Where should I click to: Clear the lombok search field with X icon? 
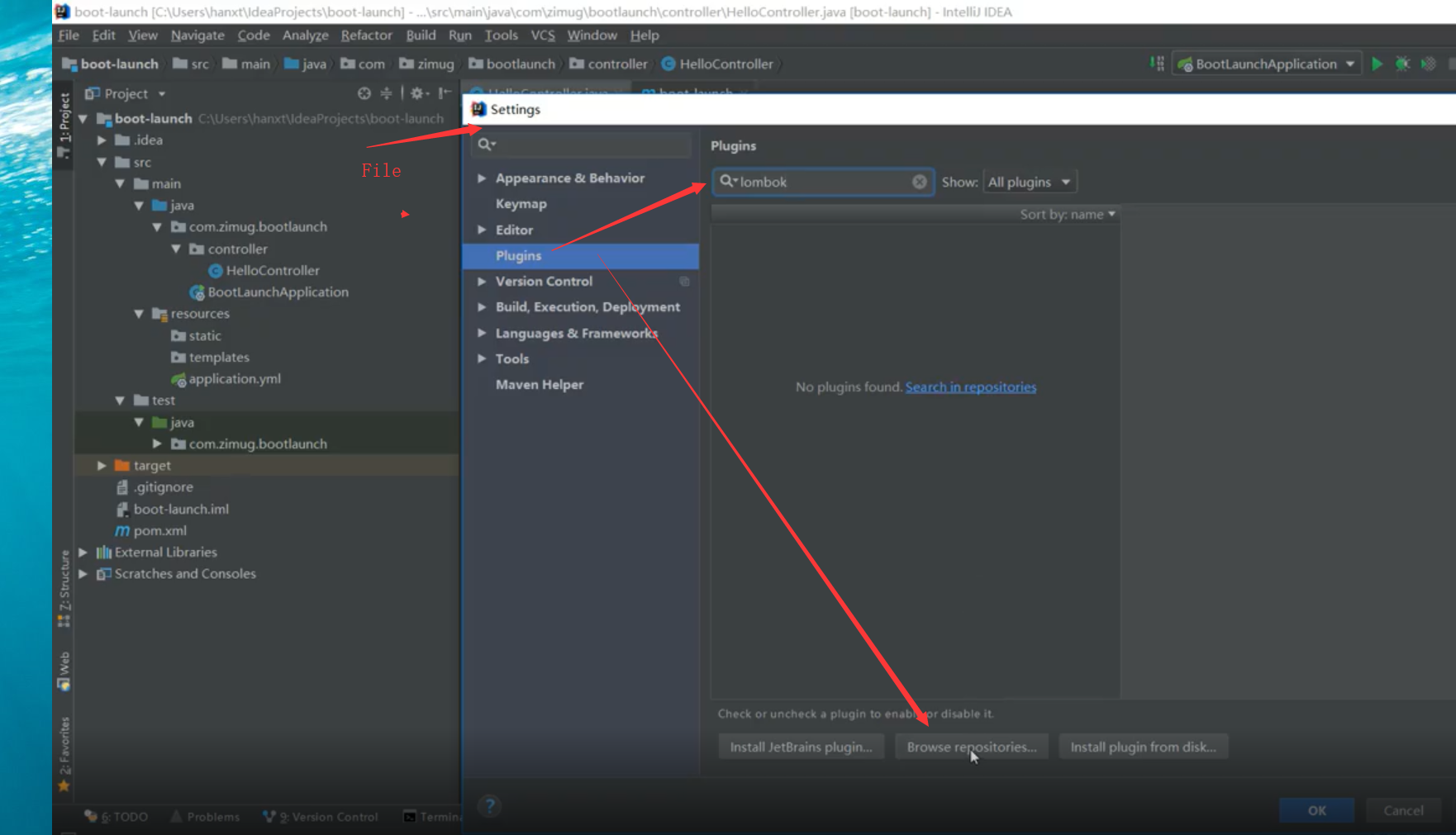[x=920, y=182]
